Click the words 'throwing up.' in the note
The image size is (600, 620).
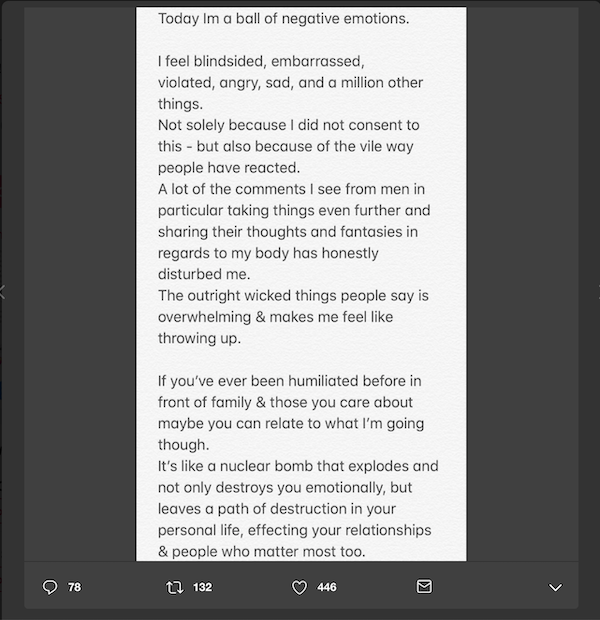point(199,338)
